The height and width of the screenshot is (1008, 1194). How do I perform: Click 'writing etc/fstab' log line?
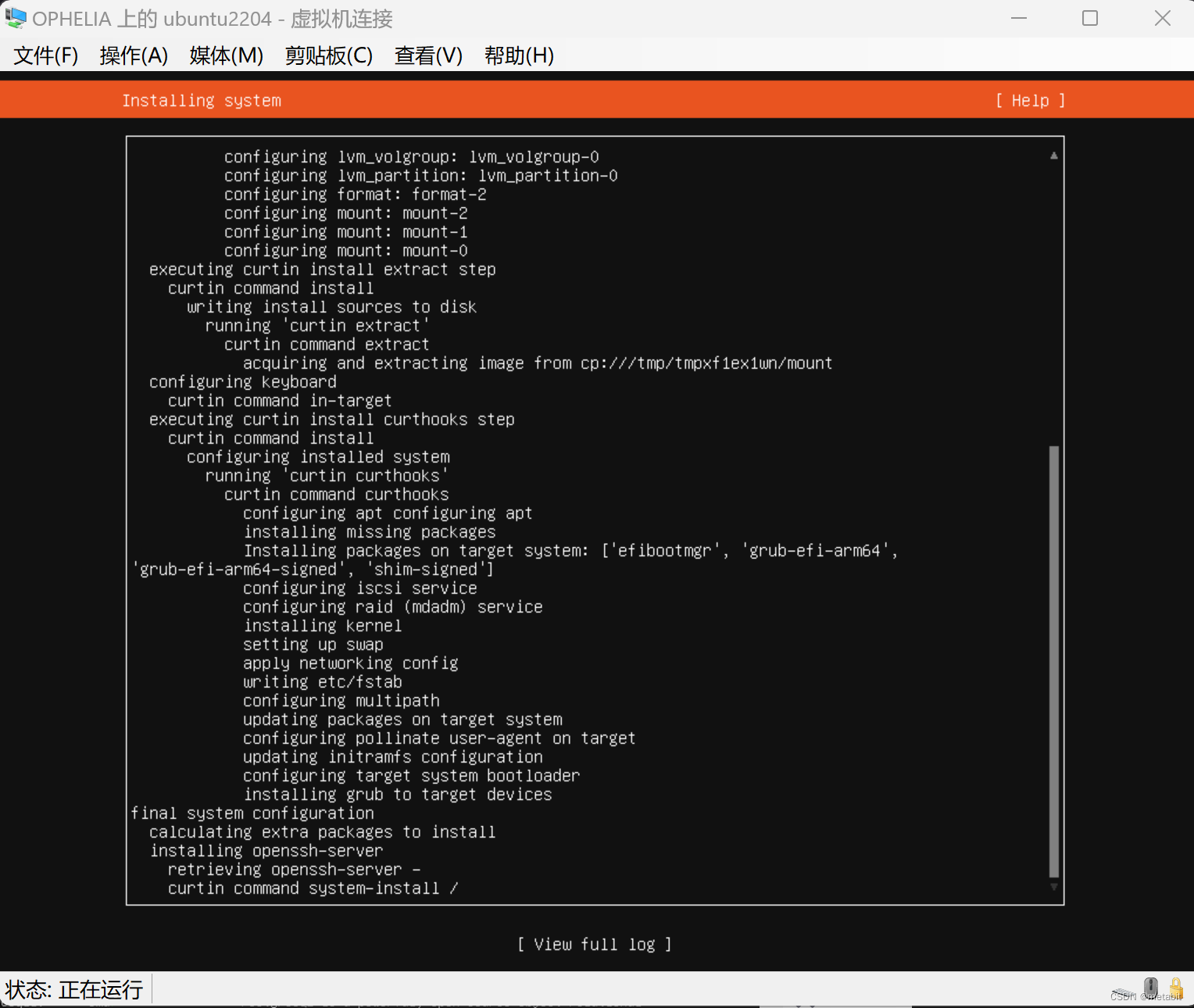[323, 682]
